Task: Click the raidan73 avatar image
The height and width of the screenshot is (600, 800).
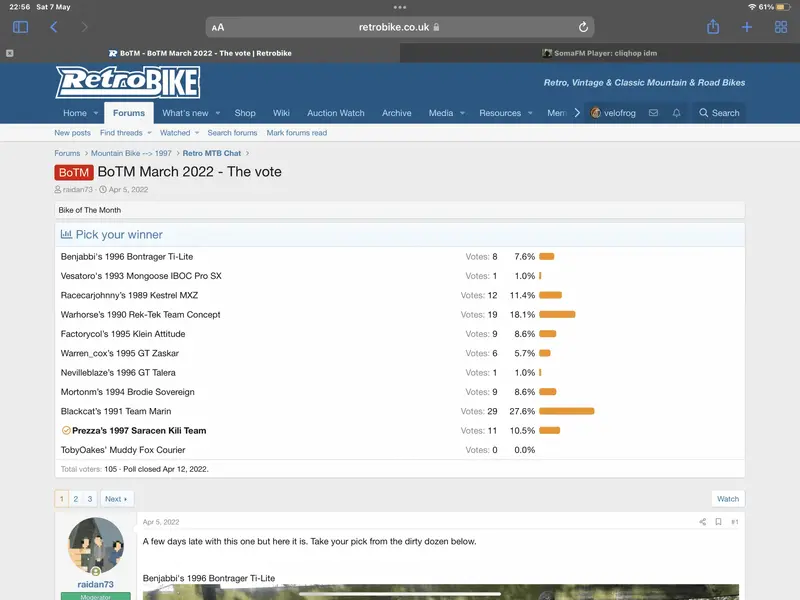Action: tap(95, 545)
